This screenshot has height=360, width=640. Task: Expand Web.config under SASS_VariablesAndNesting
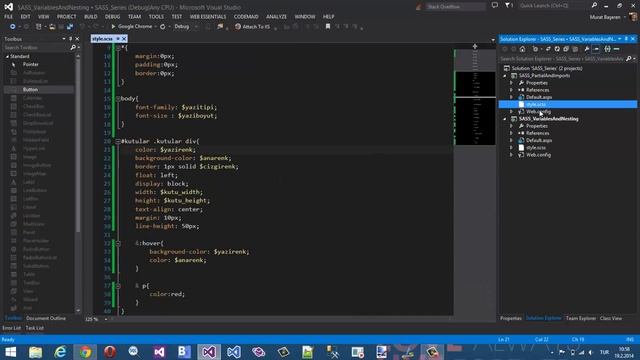tap(511, 155)
